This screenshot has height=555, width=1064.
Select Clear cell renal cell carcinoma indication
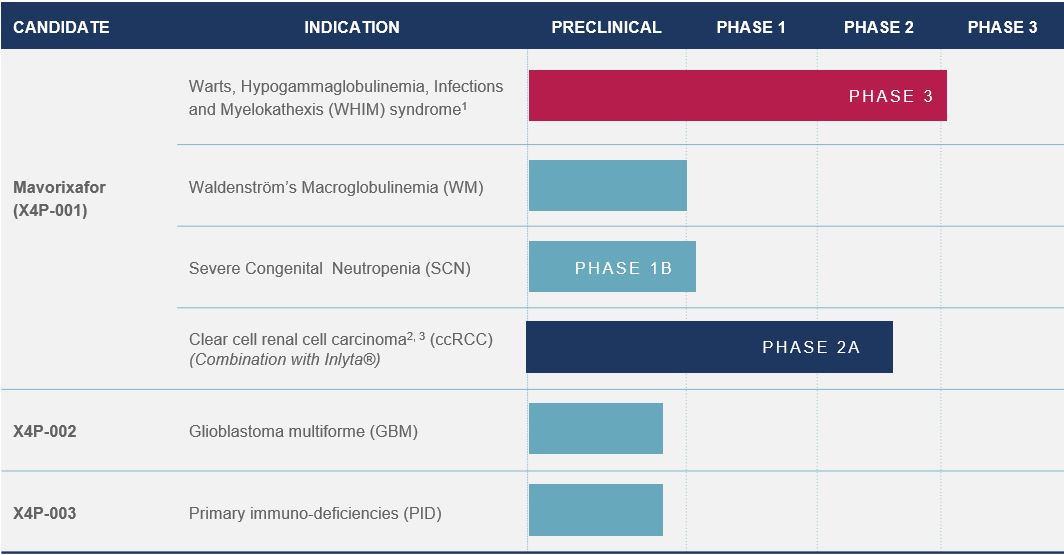pos(340,349)
